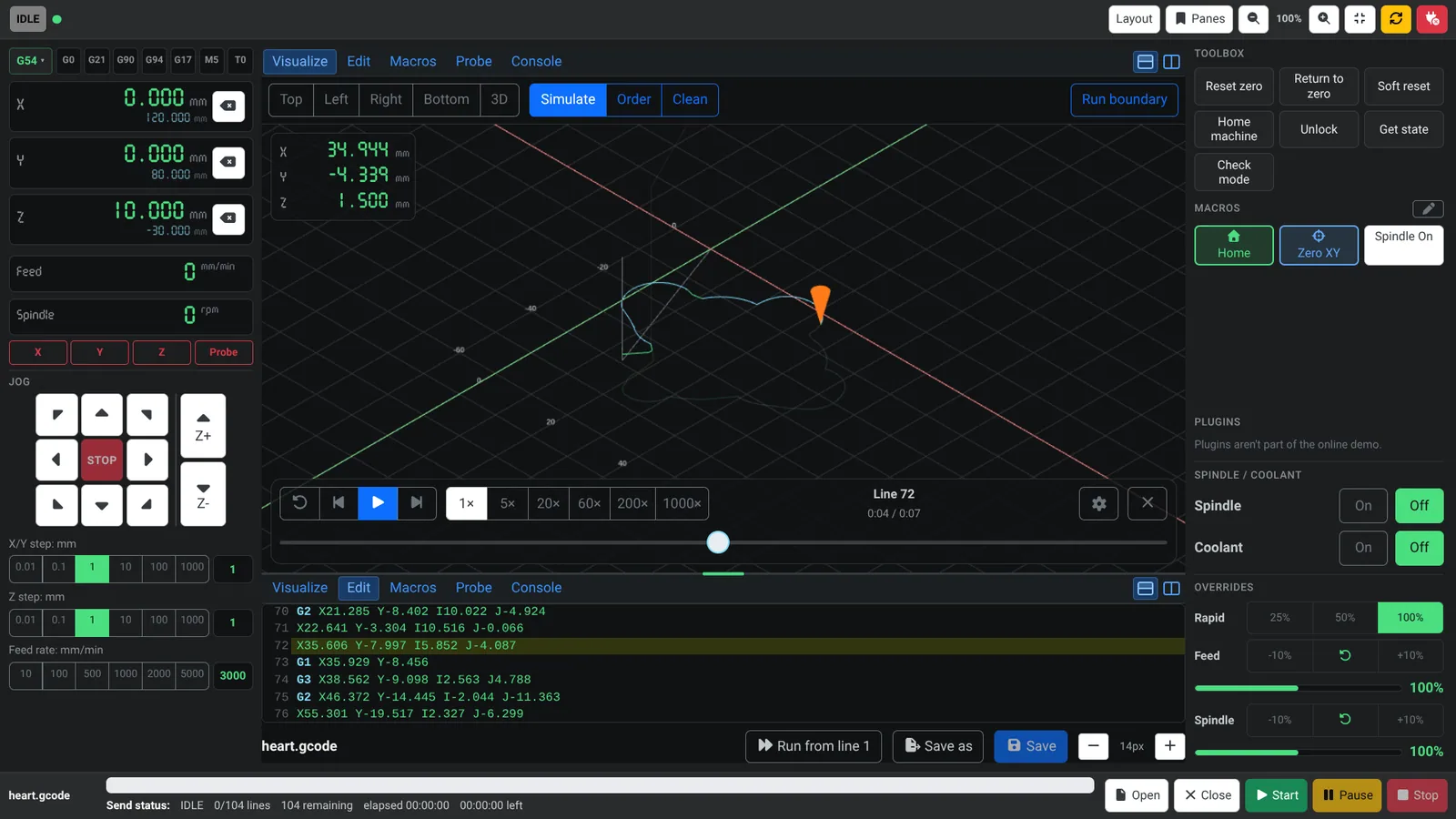
Task: Switch upper pane to split-horizontal layout icon
Action: pos(1146,62)
